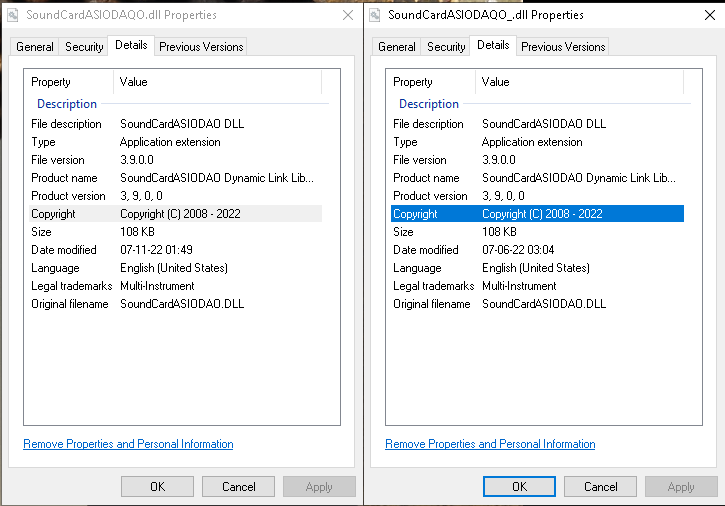725x506 pixels.
Task: Close the right SoundCardASIODAQO_.dll Properties window
Action: coord(709,16)
